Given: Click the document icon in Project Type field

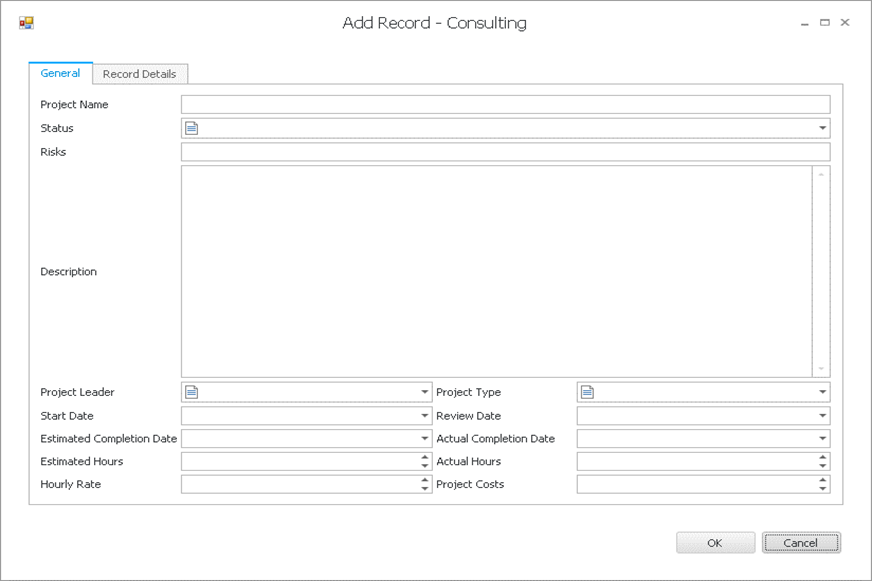Looking at the screenshot, I should tap(588, 392).
